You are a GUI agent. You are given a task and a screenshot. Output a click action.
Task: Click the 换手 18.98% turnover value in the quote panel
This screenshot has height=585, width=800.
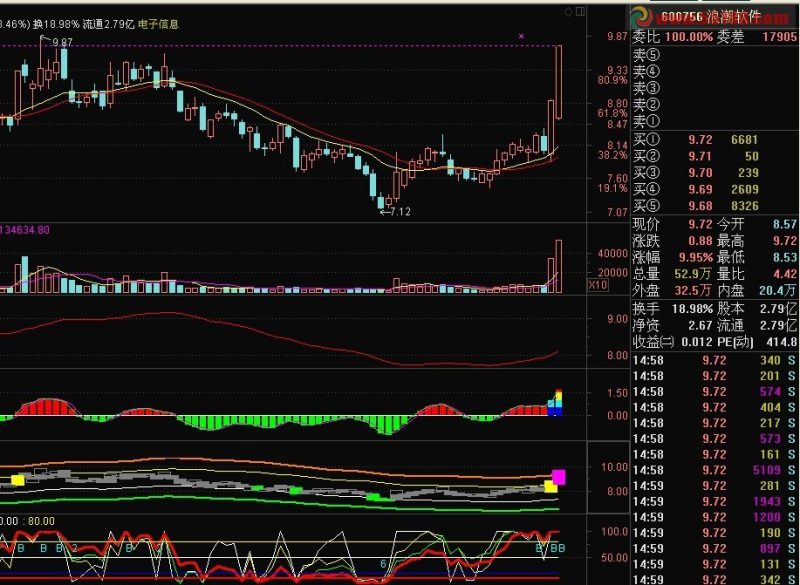692,309
